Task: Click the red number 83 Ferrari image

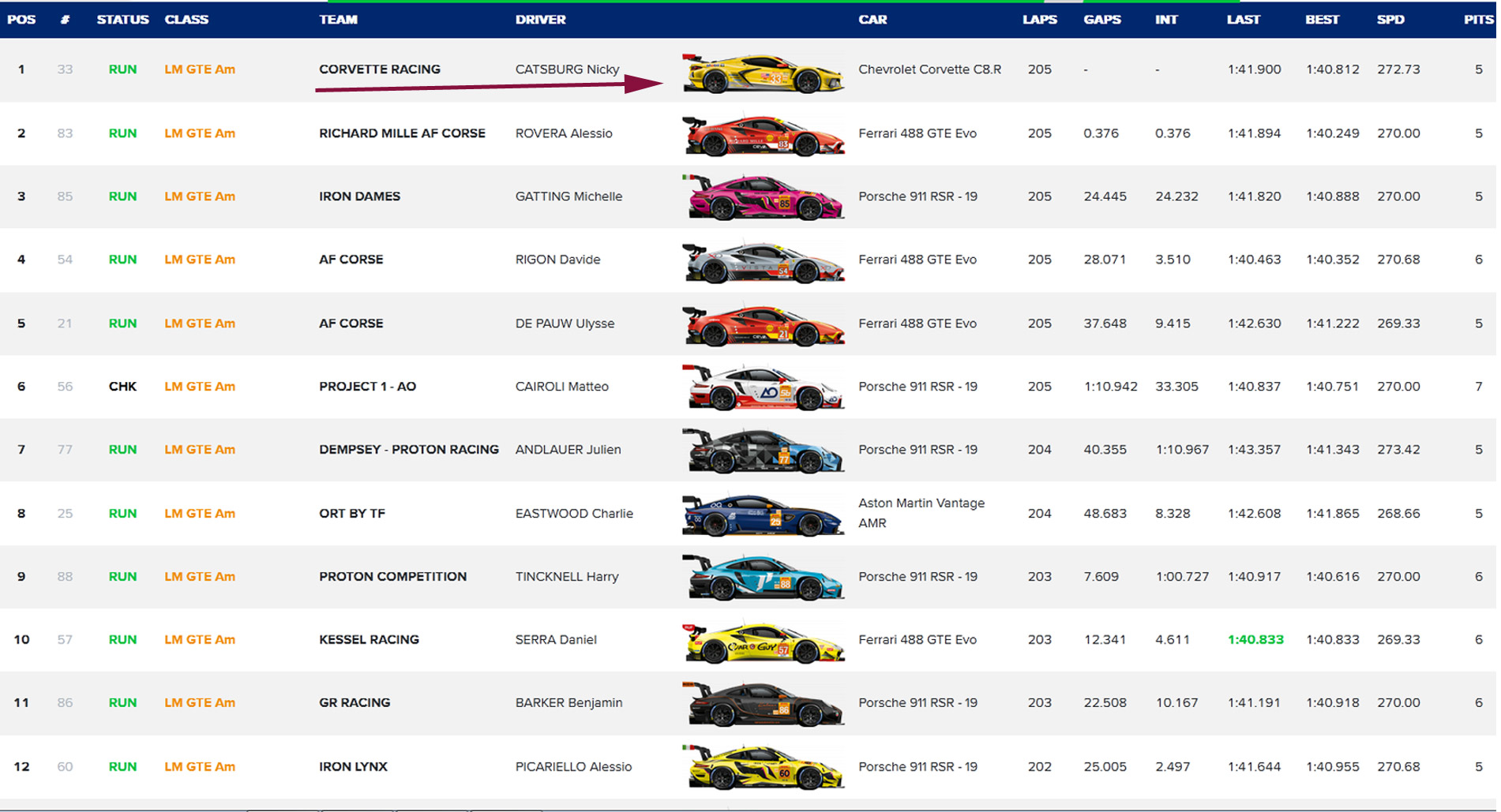Action: (x=763, y=136)
